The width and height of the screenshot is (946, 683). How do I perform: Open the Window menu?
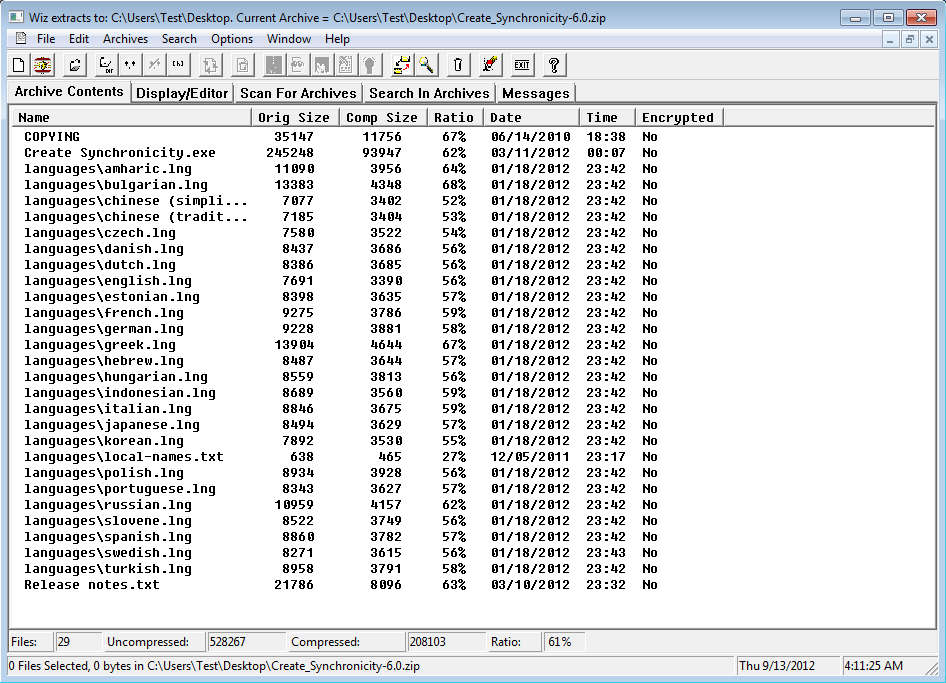tap(288, 39)
